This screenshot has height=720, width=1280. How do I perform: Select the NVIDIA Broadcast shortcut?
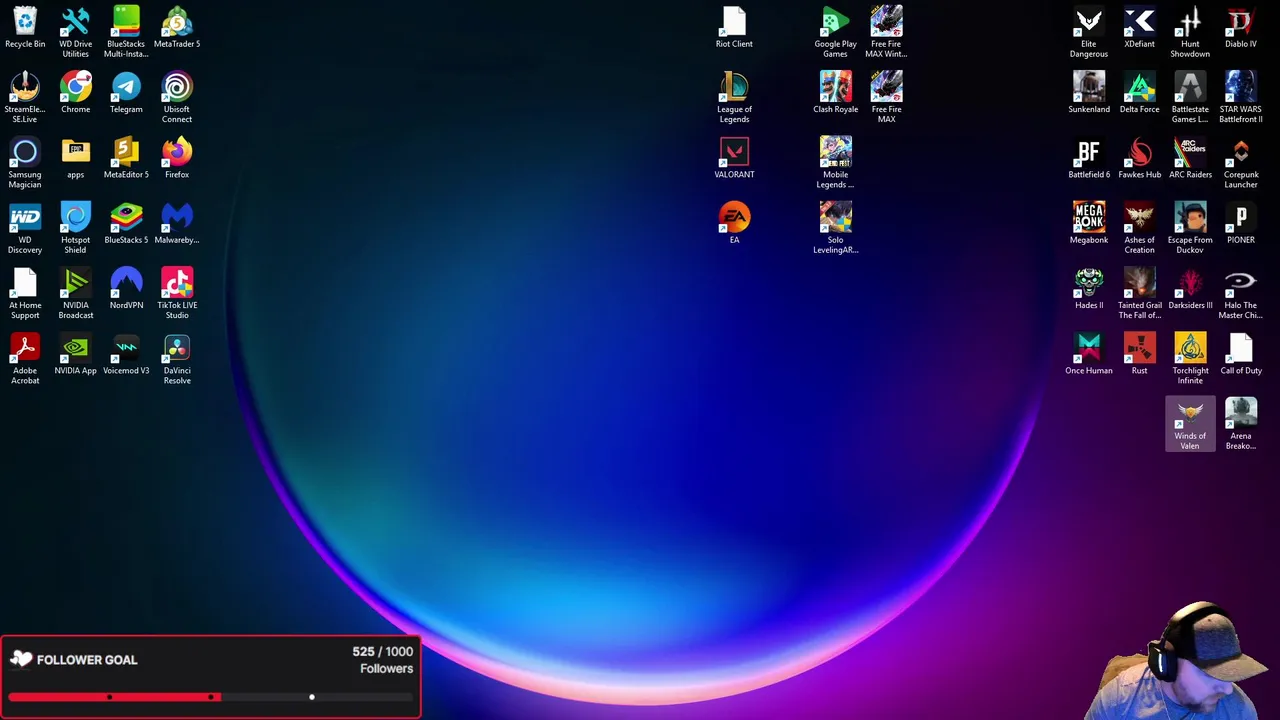[76, 282]
